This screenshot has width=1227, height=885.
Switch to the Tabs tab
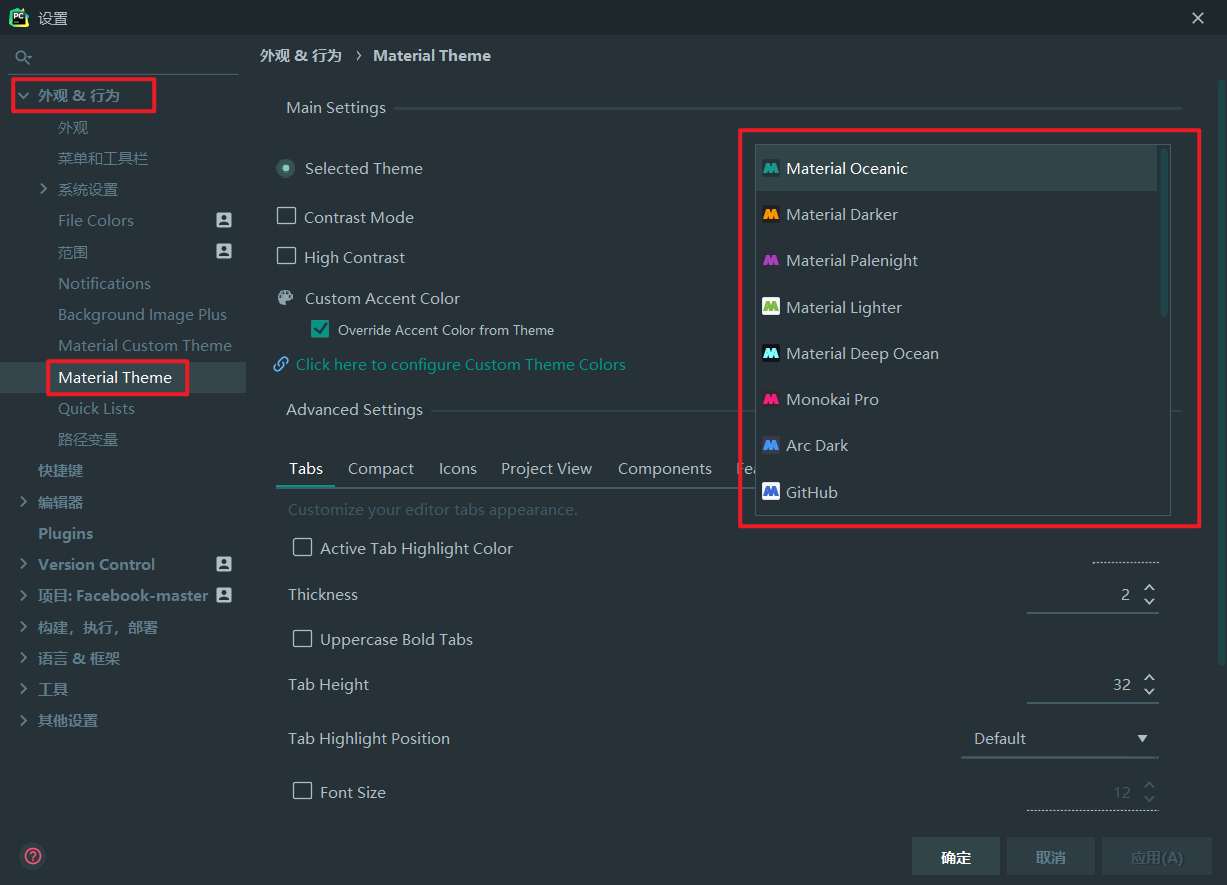click(x=306, y=468)
